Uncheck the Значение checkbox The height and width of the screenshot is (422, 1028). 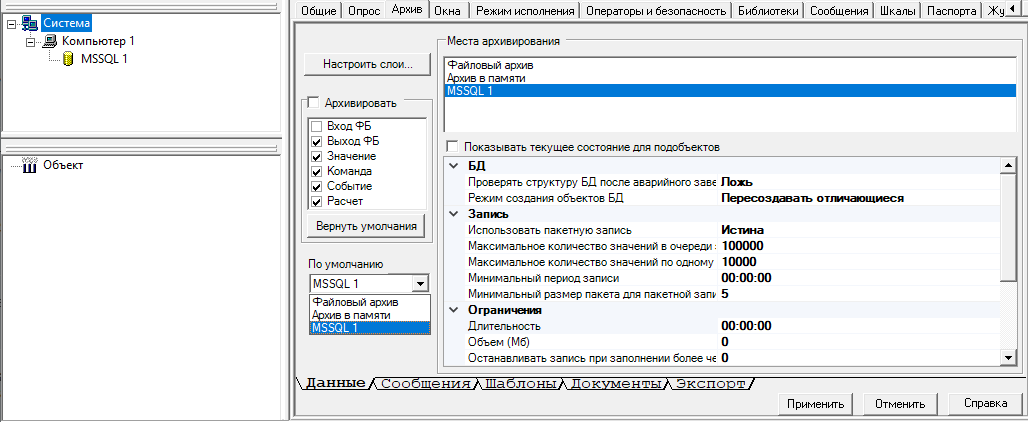(317, 157)
